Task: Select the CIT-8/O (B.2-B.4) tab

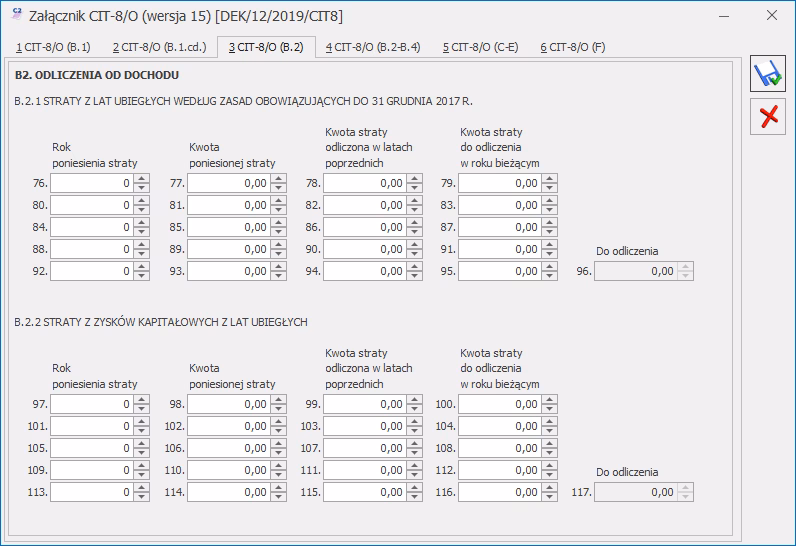Action: point(373,47)
